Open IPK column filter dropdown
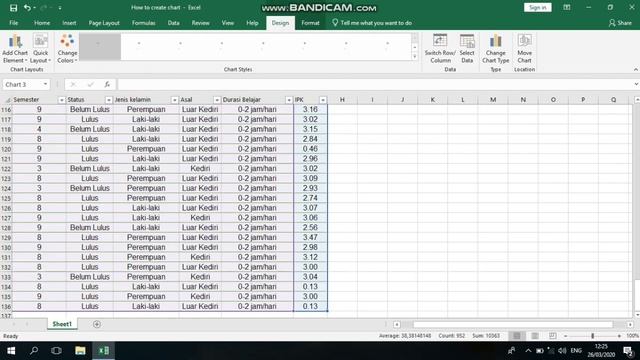Screen dimensions: 640x360 tap(323, 100)
